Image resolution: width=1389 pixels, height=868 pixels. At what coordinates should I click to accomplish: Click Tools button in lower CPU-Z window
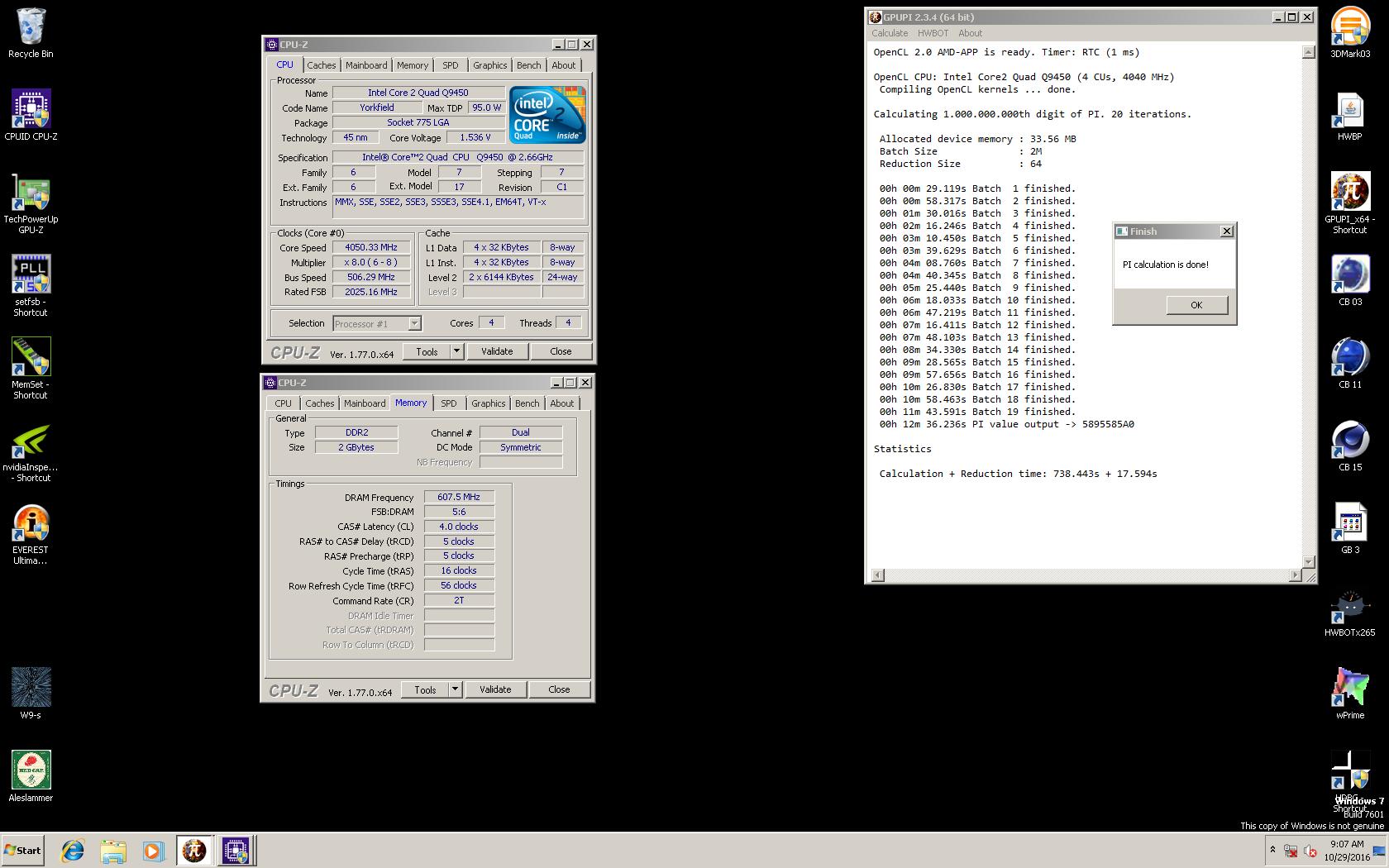tap(425, 689)
